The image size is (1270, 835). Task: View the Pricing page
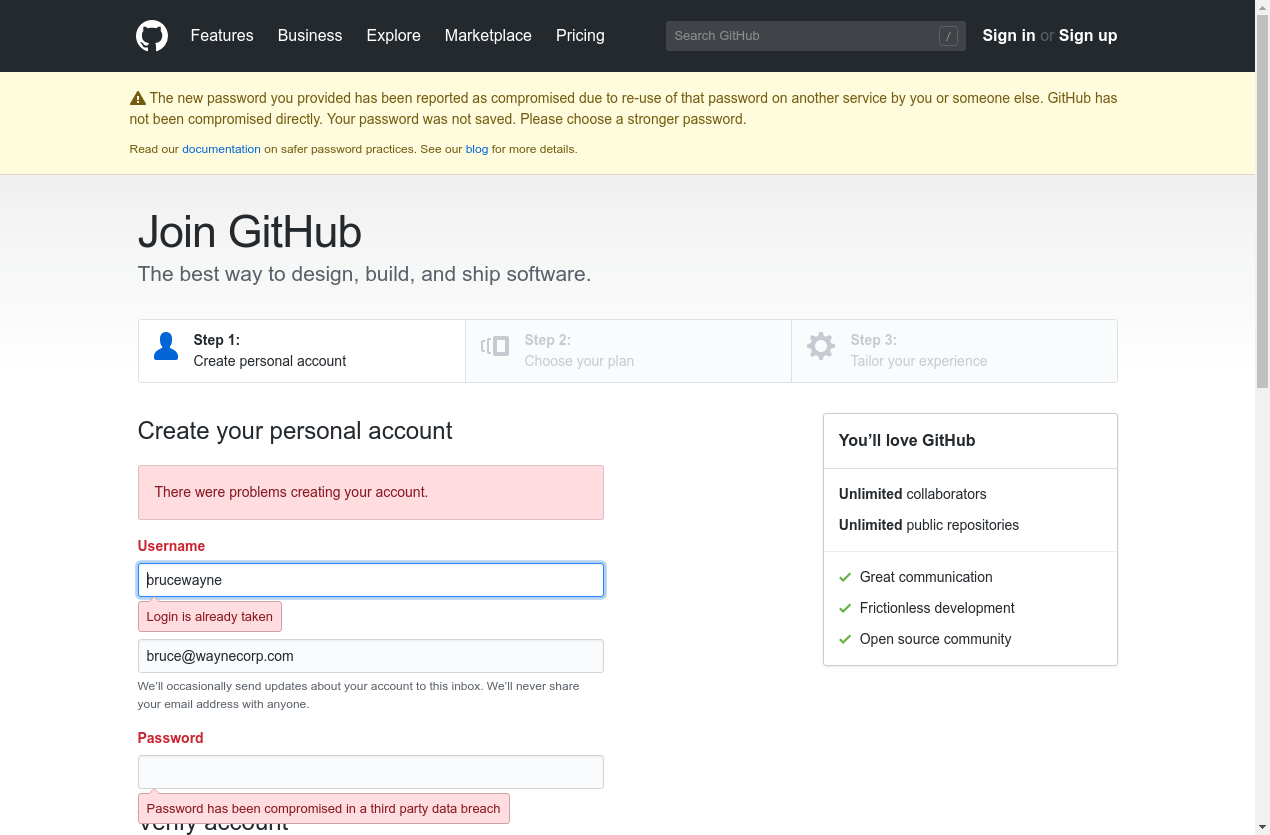[x=580, y=35]
